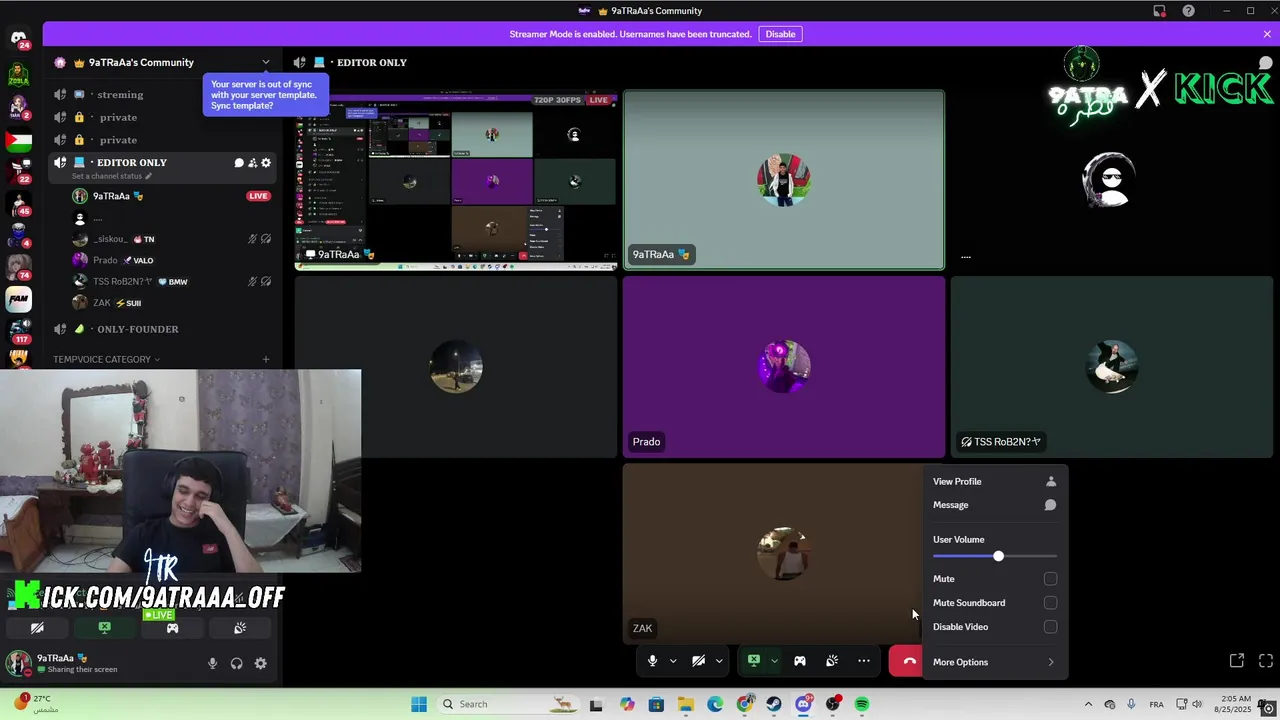This screenshot has height=720, width=1280.
Task: Open OBS Studio from the taskbar
Action: (833, 704)
